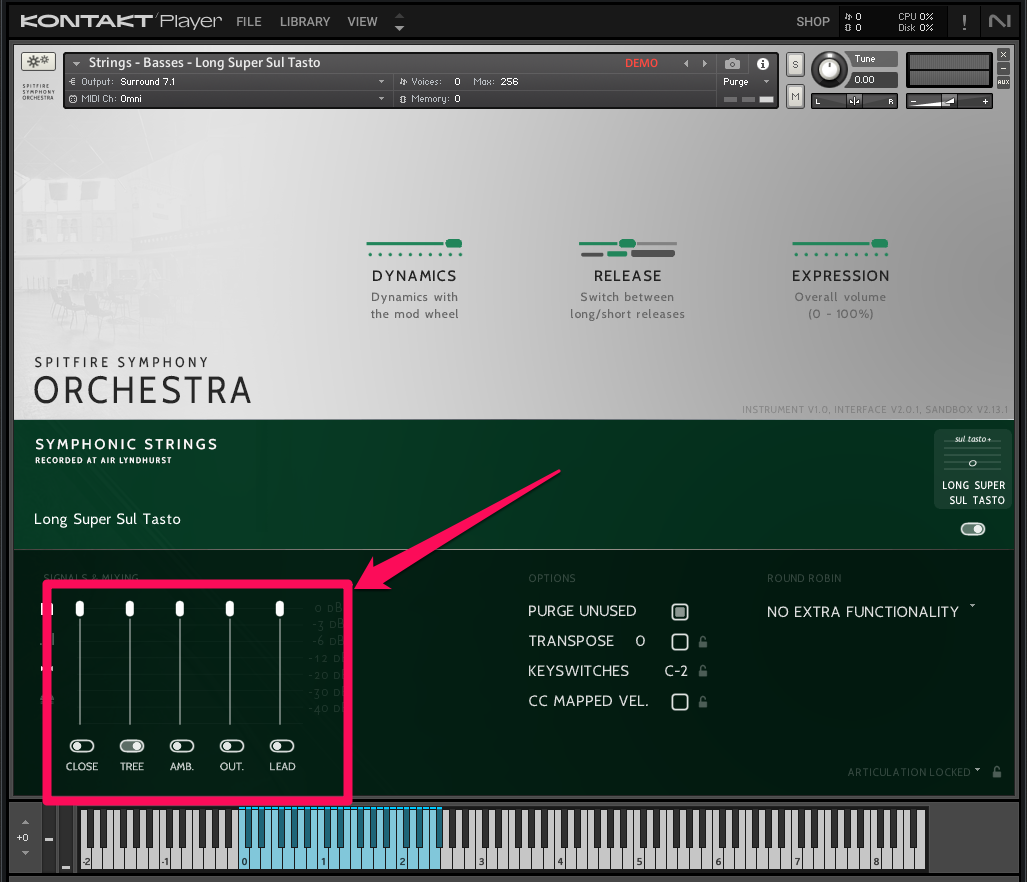1027x882 pixels.
Task: Click the rack view up/down arrows icon
Action: click(x=399, y=22)
